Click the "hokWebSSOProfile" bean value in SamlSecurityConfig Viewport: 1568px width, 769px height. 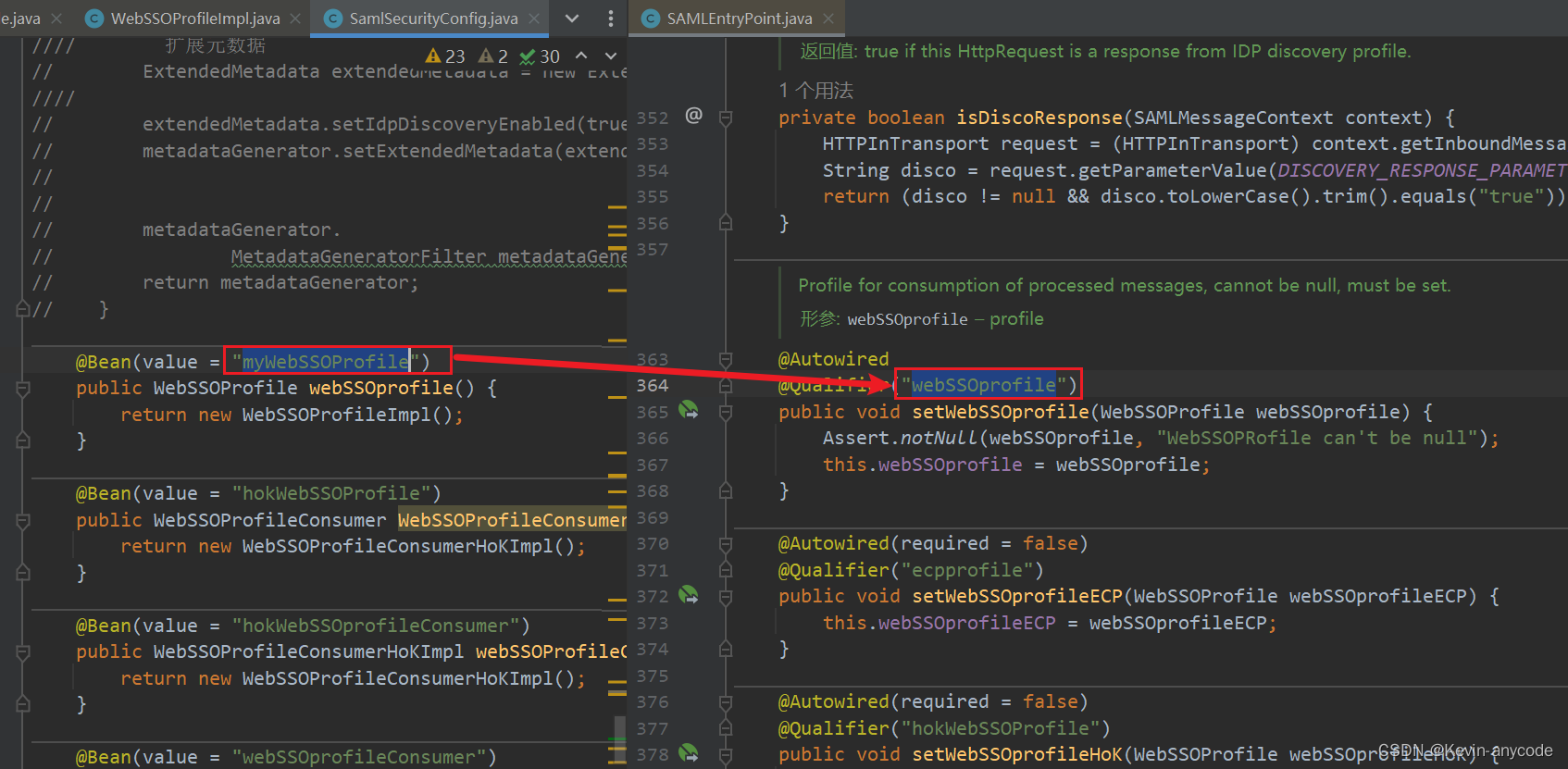tap(331, 493)
